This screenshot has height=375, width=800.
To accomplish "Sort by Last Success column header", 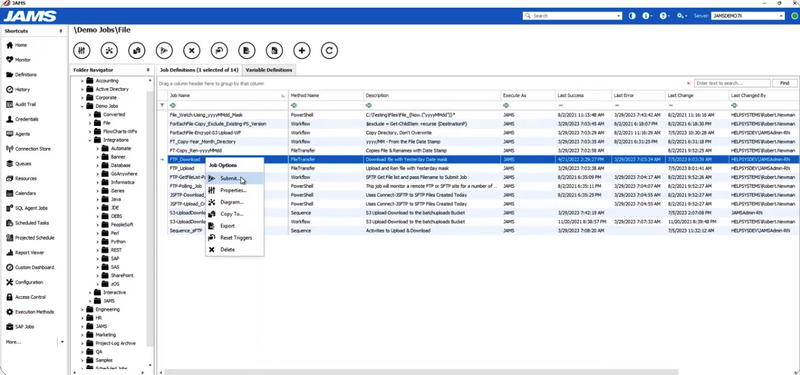I will [x=583, y=95].
